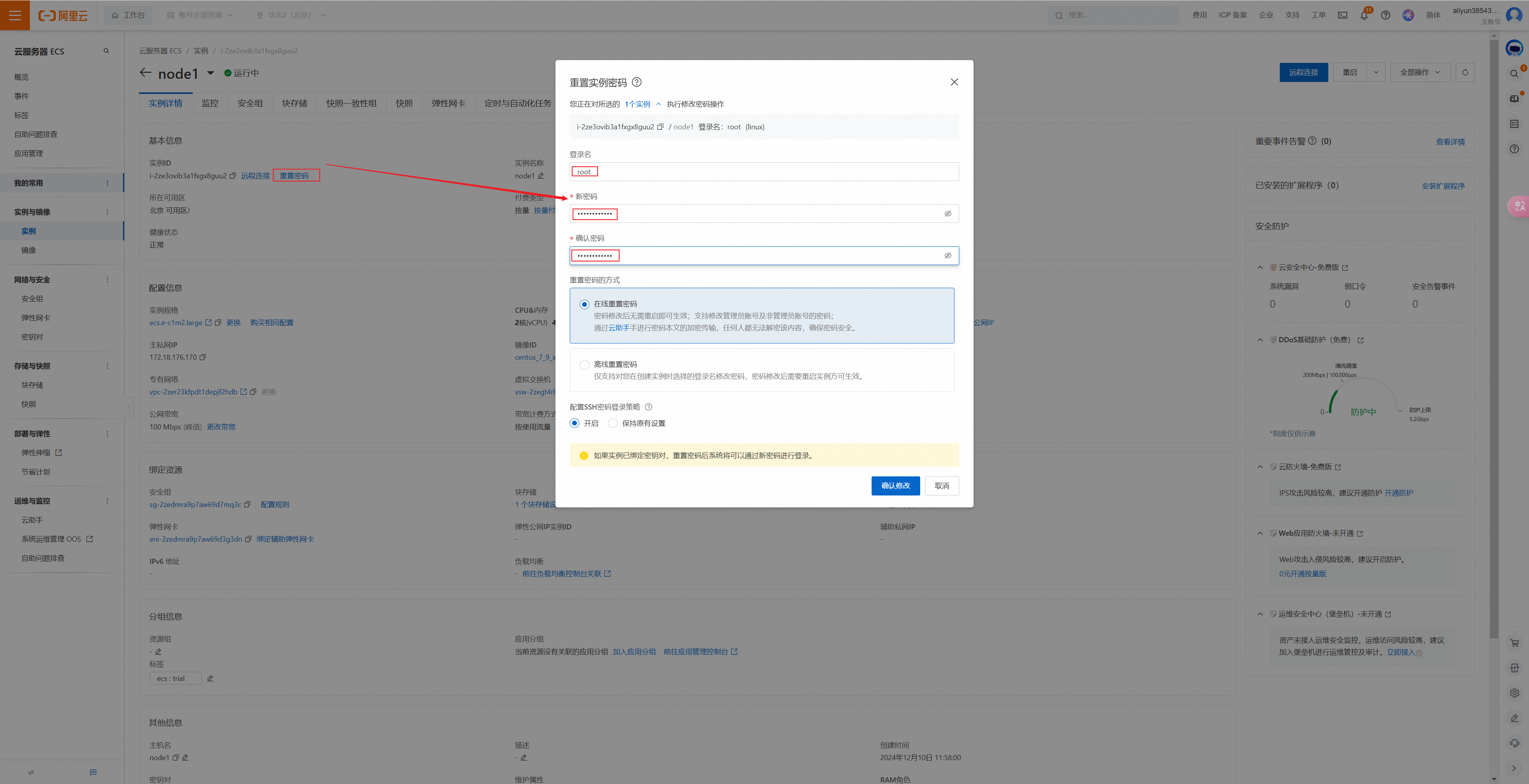Open the translate floating icon
This screenshot has height=784, width=1529.
1519,207
